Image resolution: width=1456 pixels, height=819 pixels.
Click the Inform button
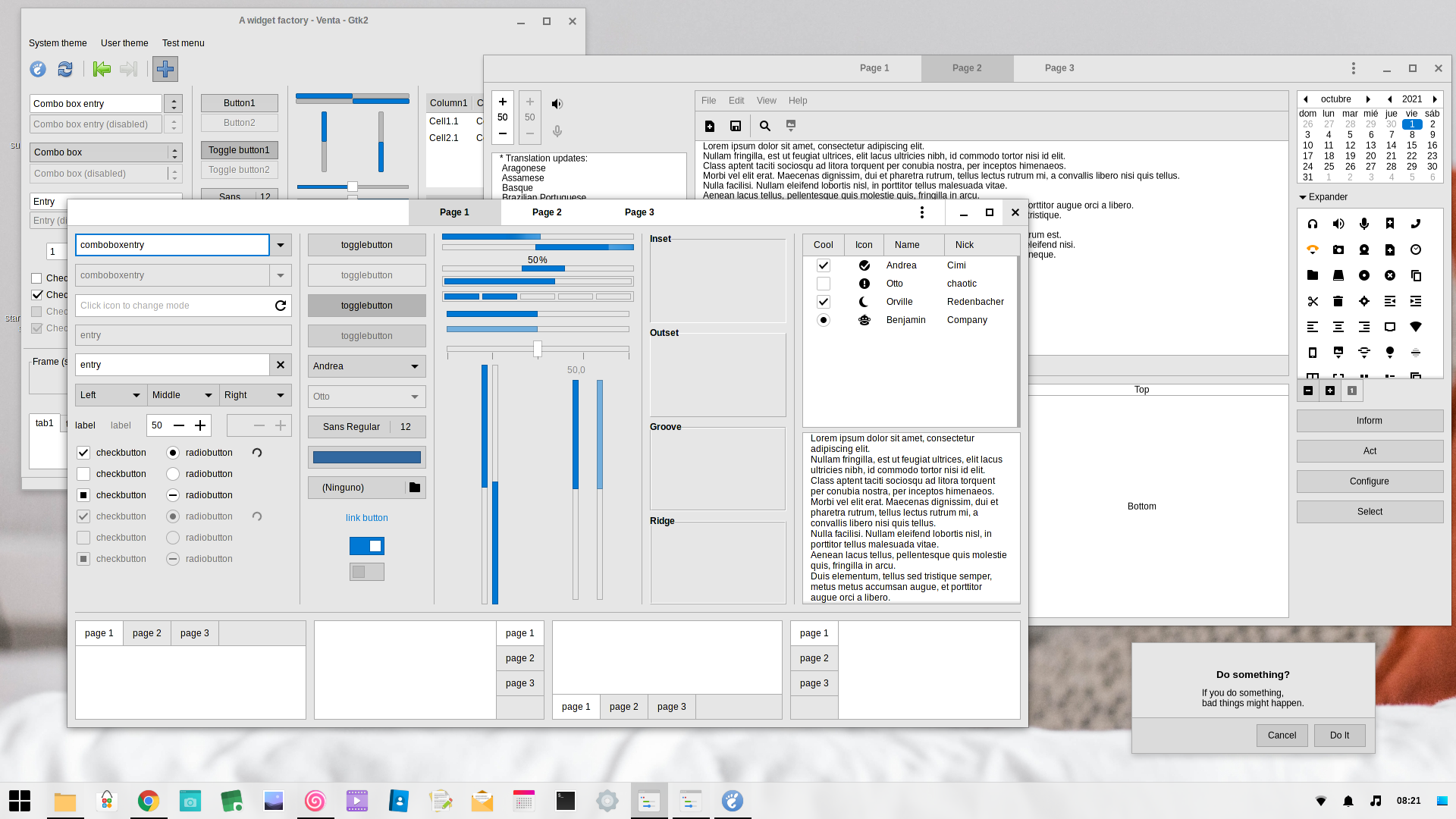(1370, 421)
